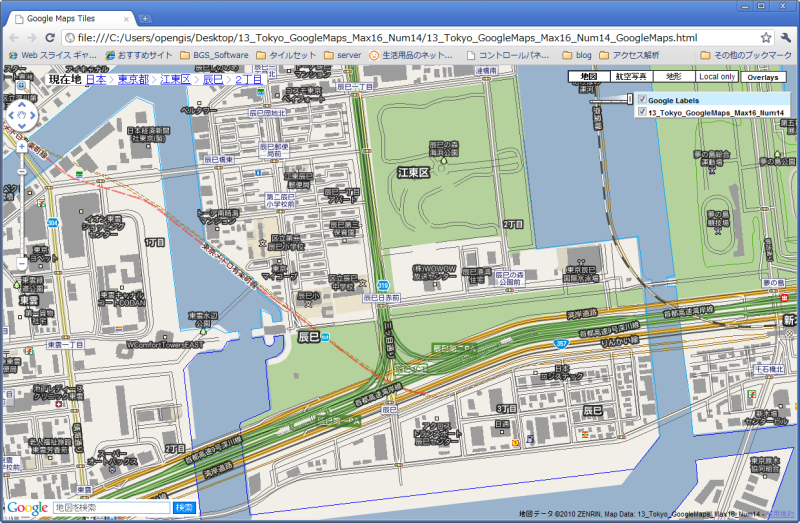Open the Chrome wrench settings menu

786,37
